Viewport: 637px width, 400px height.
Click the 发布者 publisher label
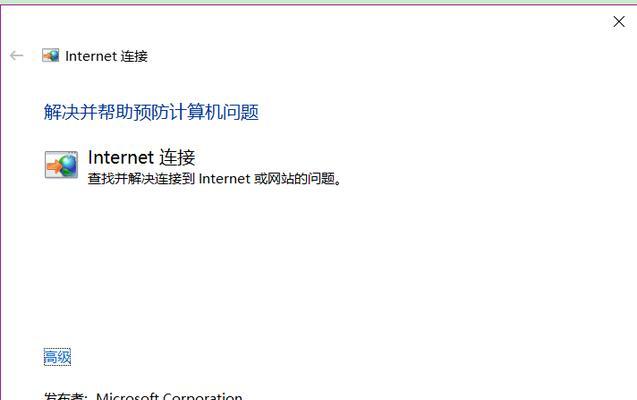65,396
